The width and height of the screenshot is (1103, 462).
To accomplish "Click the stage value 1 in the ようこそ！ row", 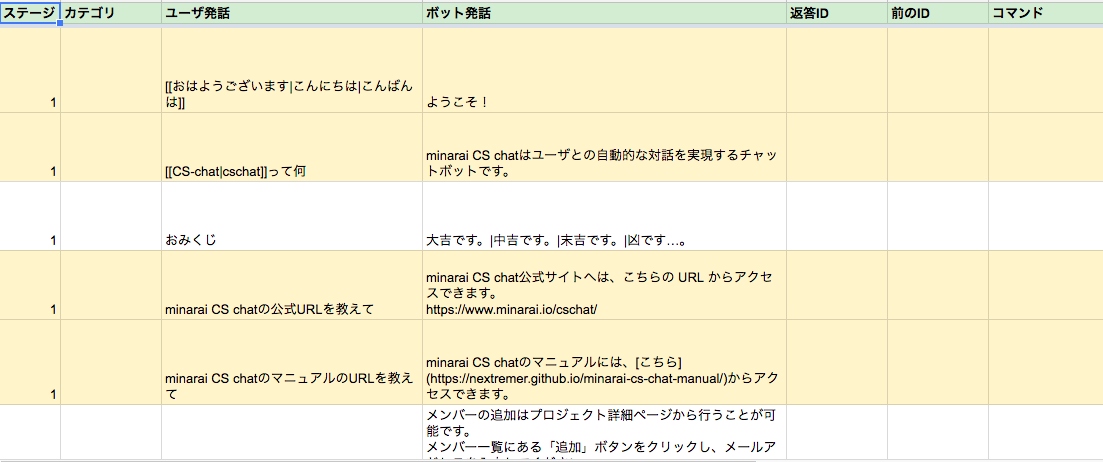I will [x=30, y=70].
